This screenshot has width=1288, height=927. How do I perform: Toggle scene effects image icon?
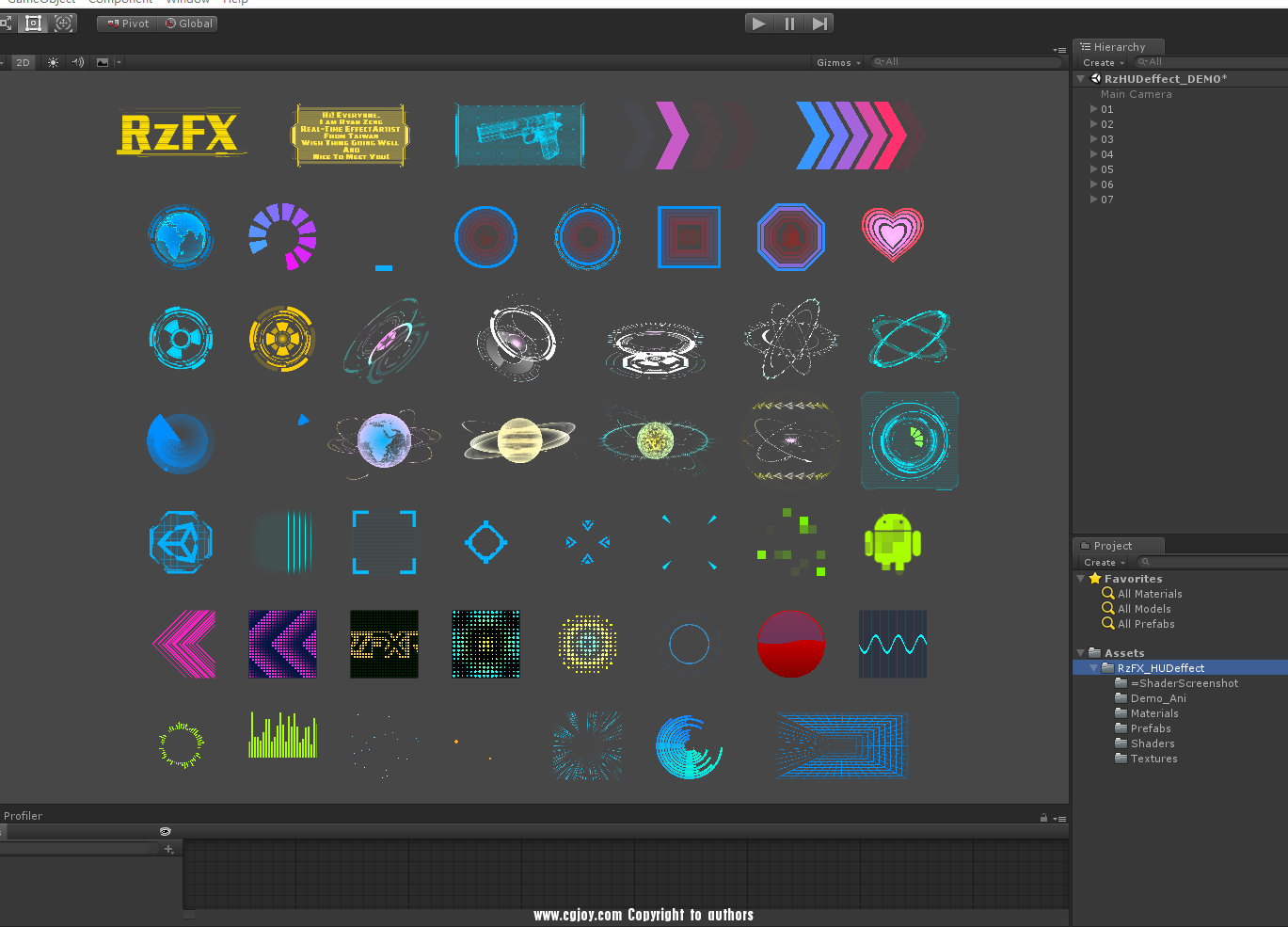[x=103, y=62]
